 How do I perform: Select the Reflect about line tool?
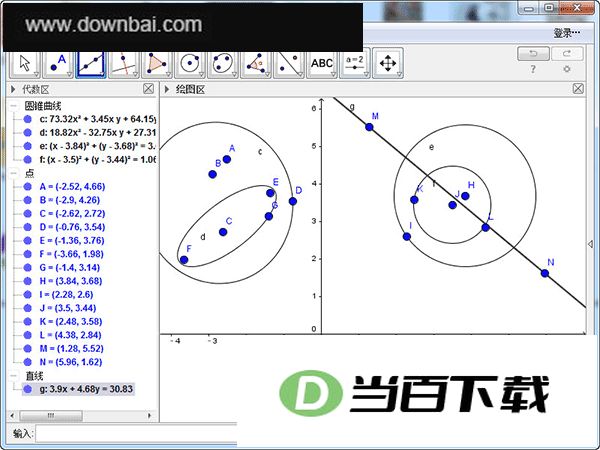(289, 63)
